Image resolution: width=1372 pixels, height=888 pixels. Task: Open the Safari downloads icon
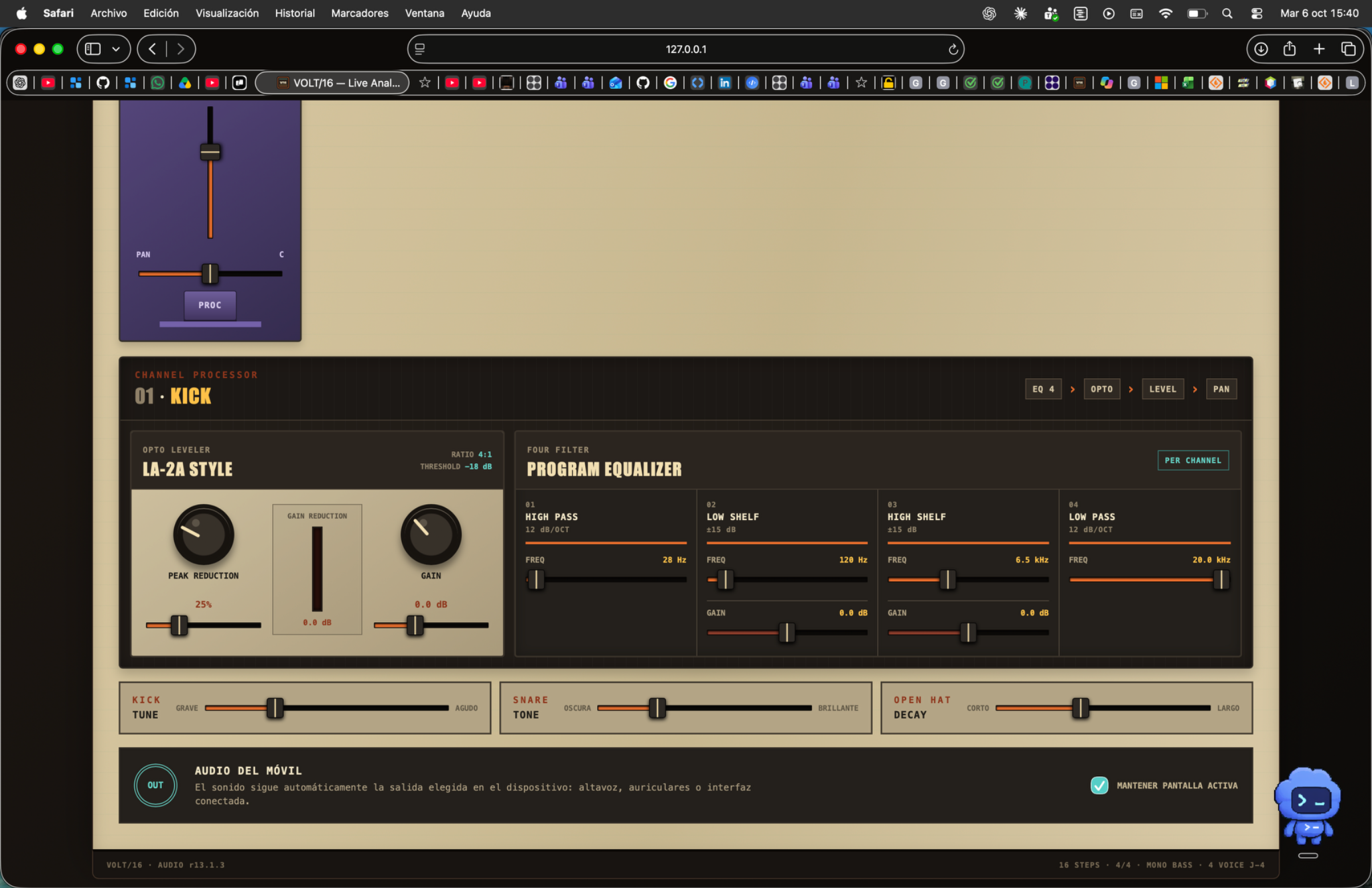coord(1261,49)
